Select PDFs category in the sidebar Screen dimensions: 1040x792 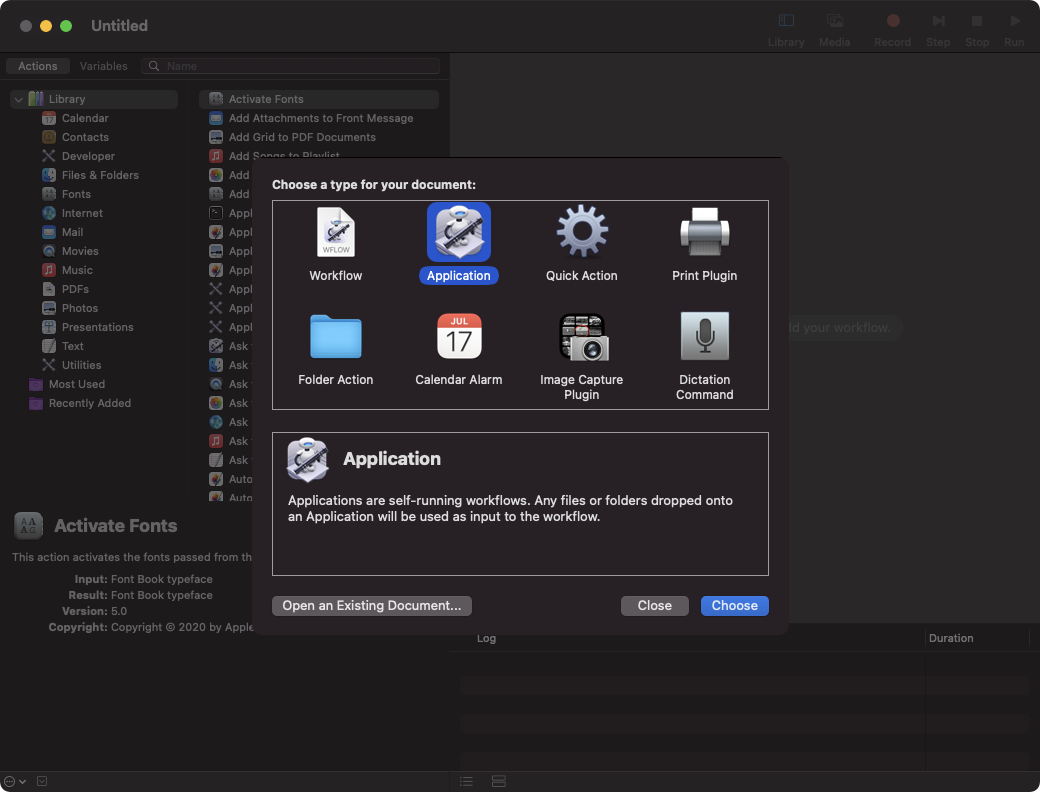(74, 289)
